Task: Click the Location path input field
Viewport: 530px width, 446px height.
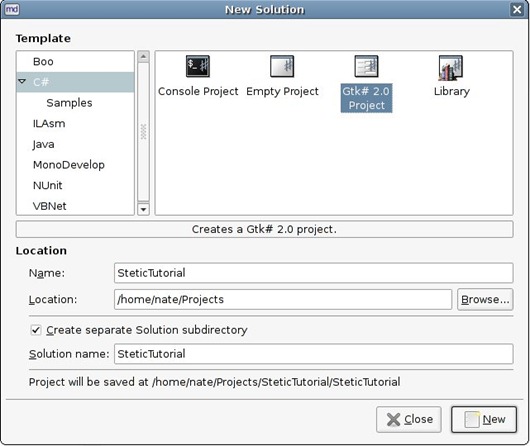Action: [283, 299]
